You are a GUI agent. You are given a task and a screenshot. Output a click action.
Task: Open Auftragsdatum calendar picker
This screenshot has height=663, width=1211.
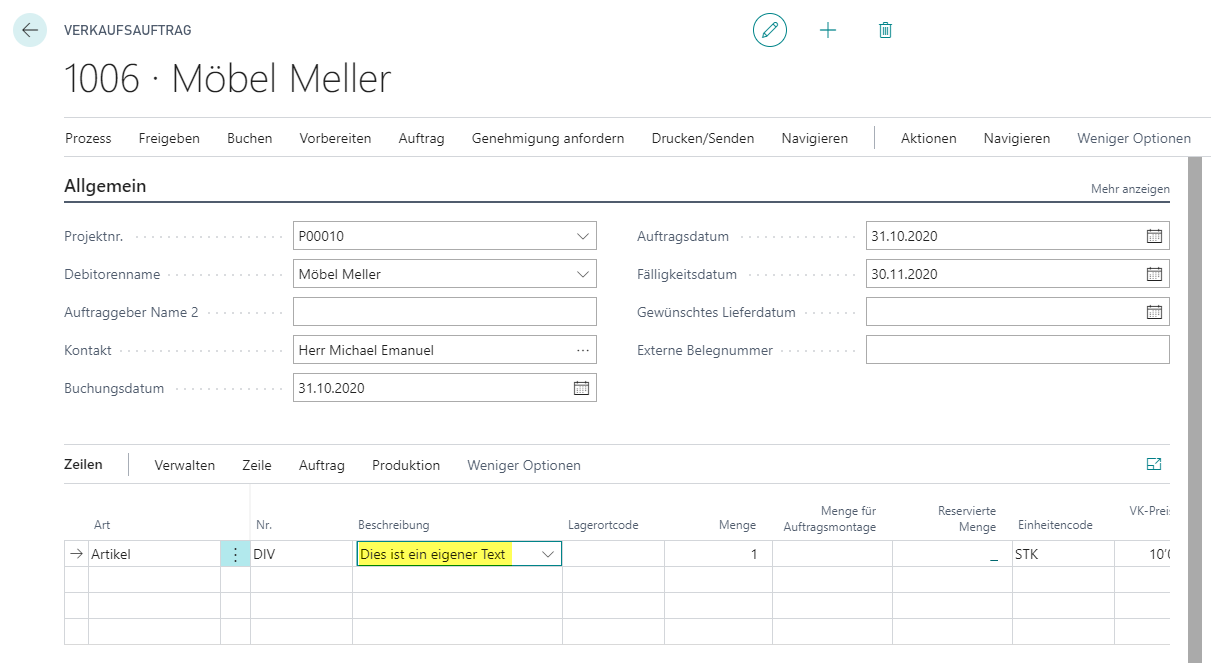pos(1154,237)
